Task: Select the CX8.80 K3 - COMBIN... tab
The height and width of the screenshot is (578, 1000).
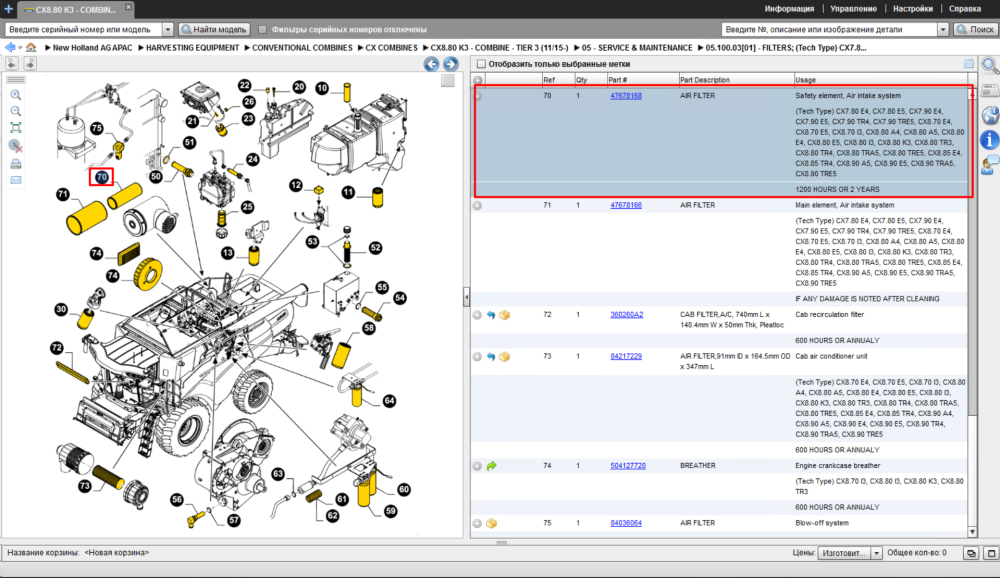Action: [x=75, y=10]
